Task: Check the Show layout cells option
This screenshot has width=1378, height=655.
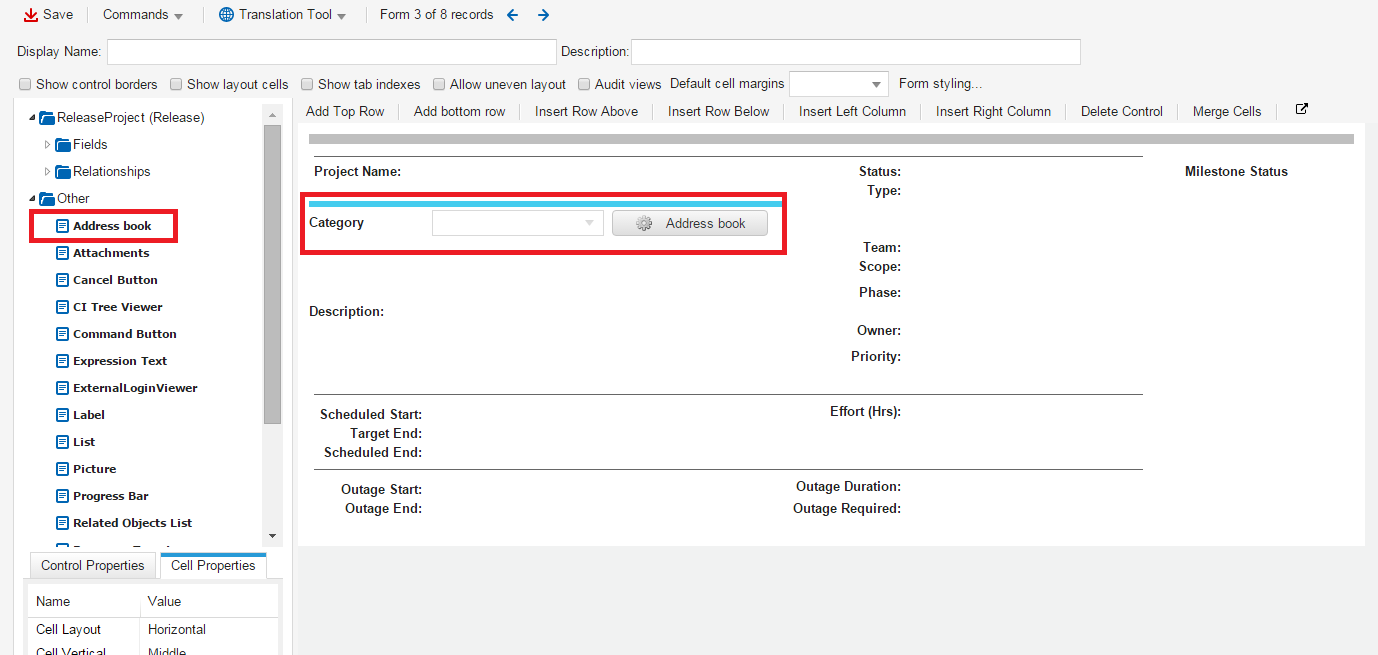Action: click(175, 84)
